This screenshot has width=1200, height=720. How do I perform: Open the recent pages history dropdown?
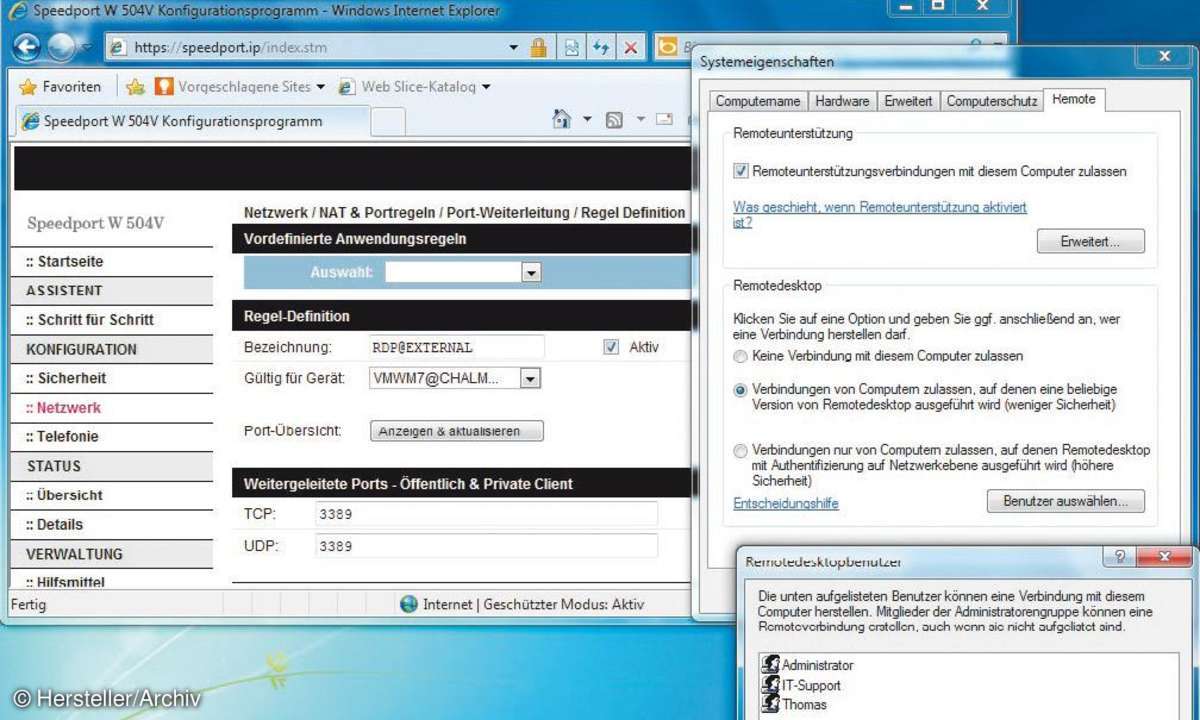point(87,48)
